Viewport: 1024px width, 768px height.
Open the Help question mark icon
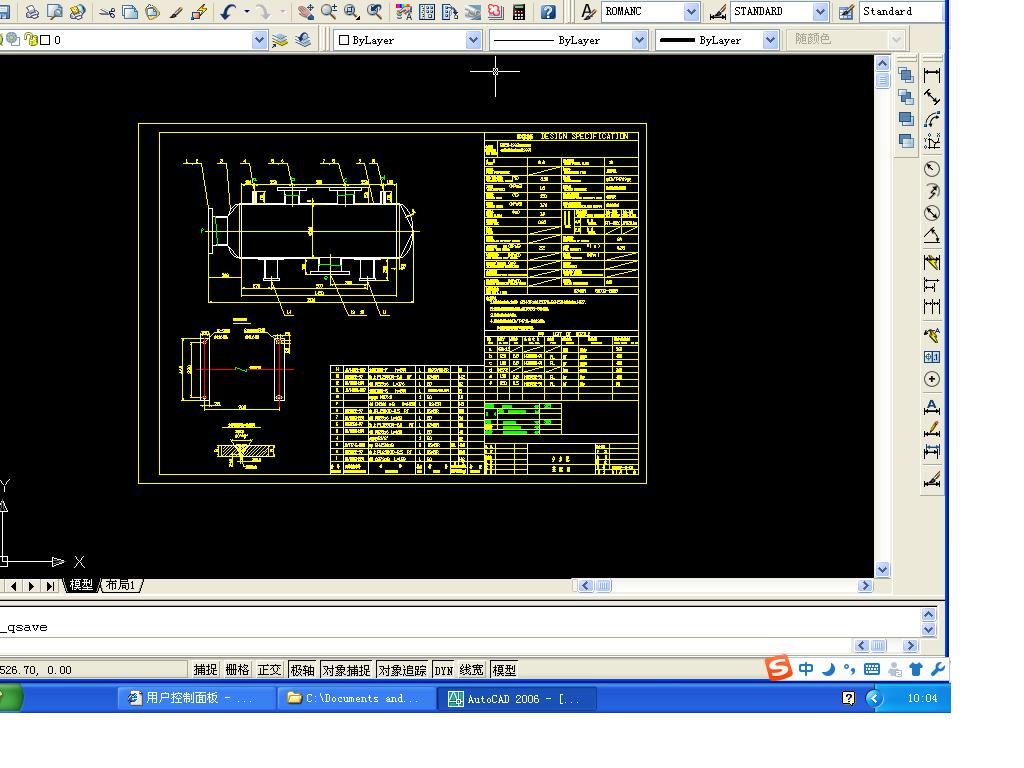point(548,12)
